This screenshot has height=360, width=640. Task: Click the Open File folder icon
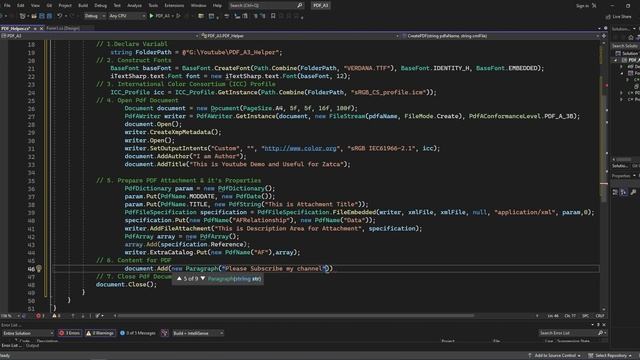(x=33, y=16)
